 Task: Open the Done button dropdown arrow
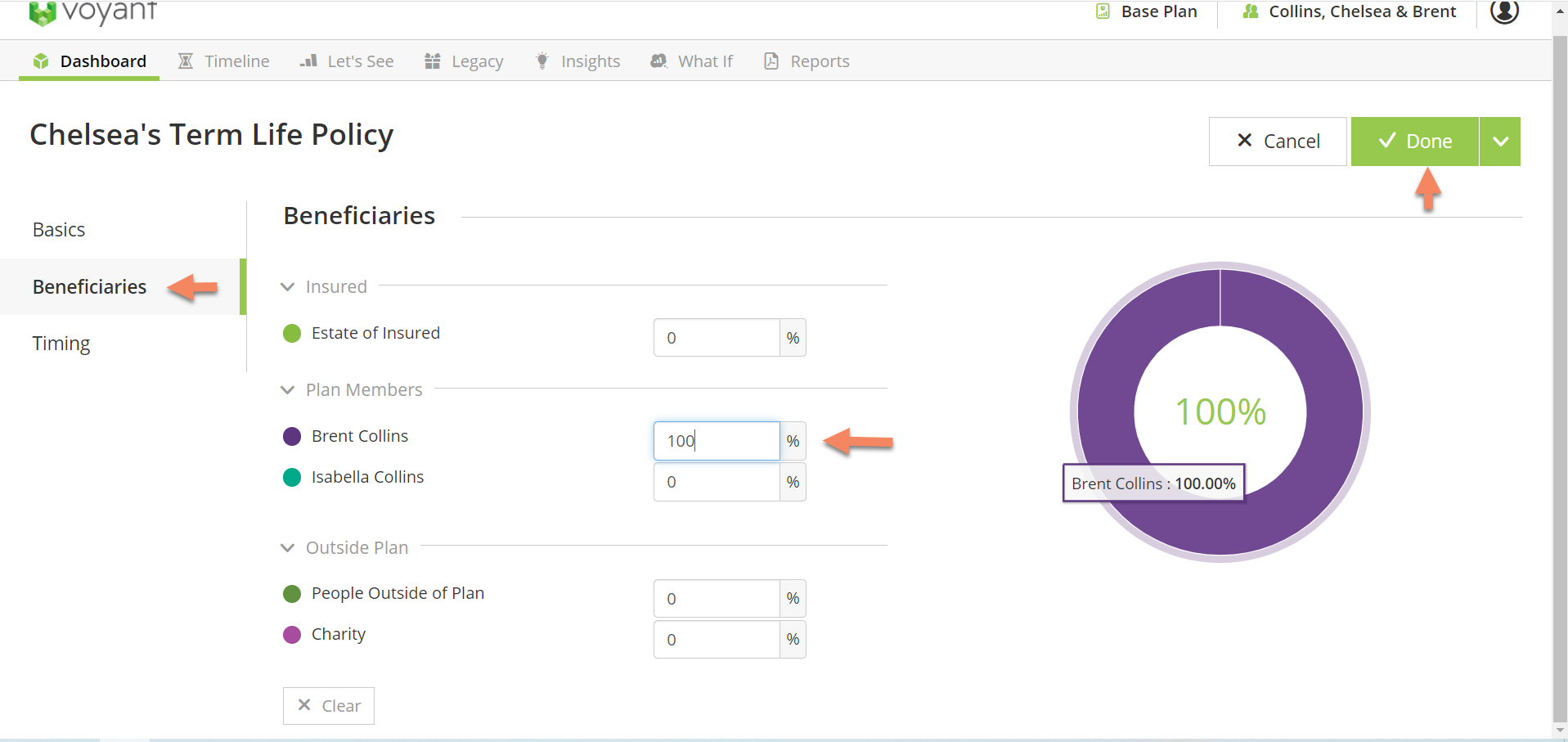1500,142
